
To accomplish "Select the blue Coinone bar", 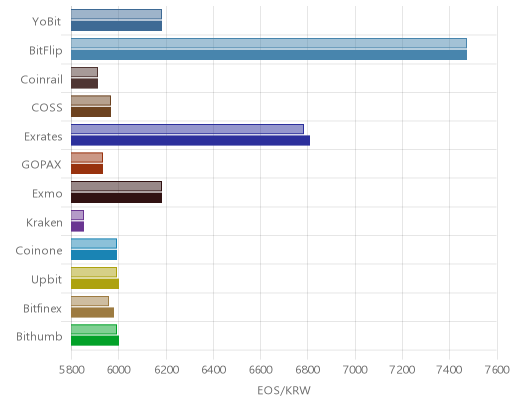I will coord(94,255).
